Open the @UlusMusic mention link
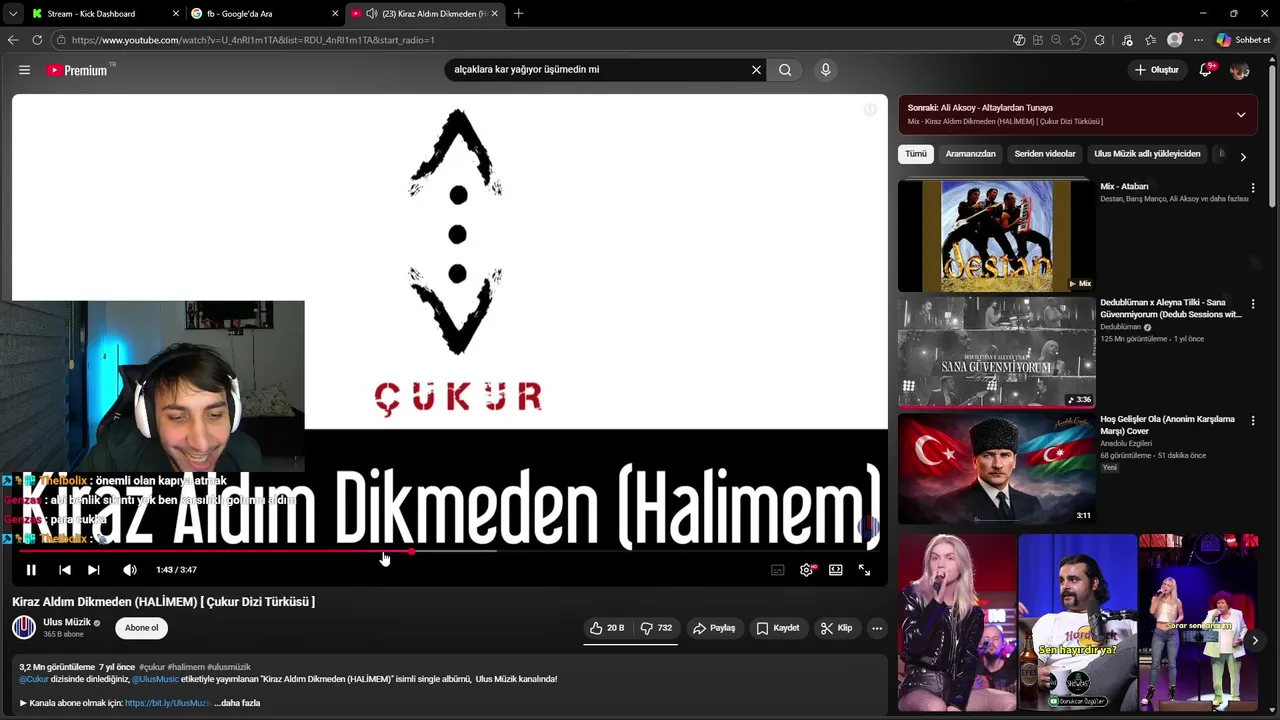This screenshot has height=720, width=1280. pos(155,679)
